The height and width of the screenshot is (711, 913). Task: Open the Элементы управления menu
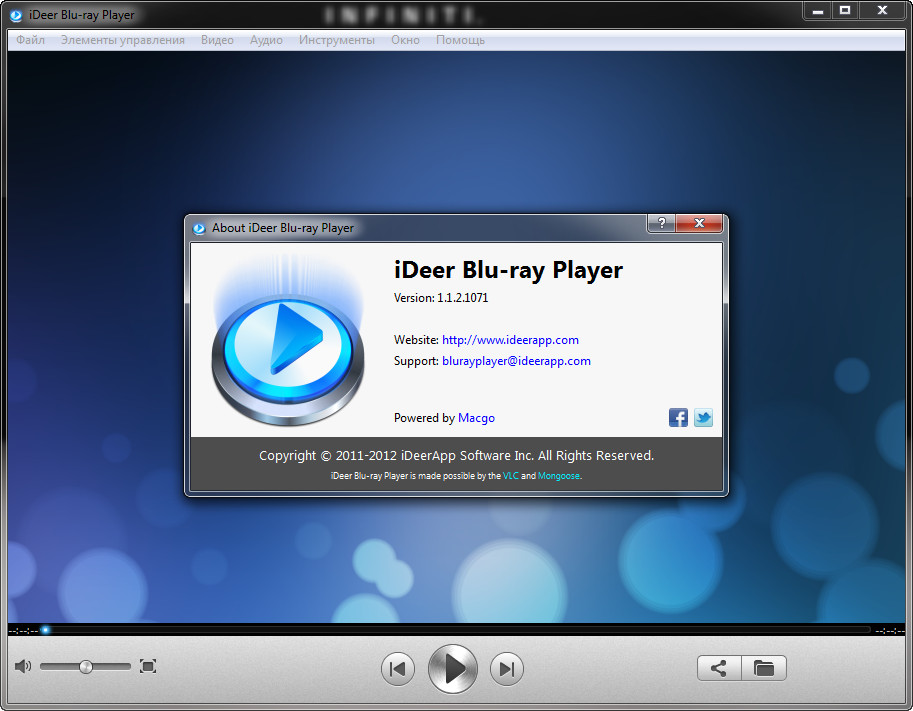click(123, 40)
